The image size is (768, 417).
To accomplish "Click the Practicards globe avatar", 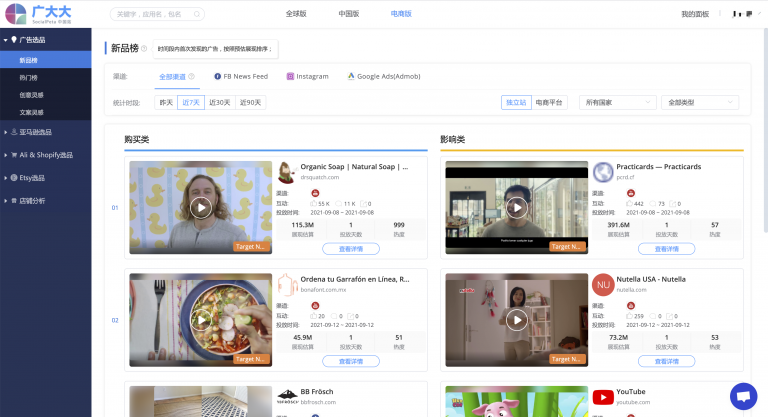I will [x=603, y=172].
